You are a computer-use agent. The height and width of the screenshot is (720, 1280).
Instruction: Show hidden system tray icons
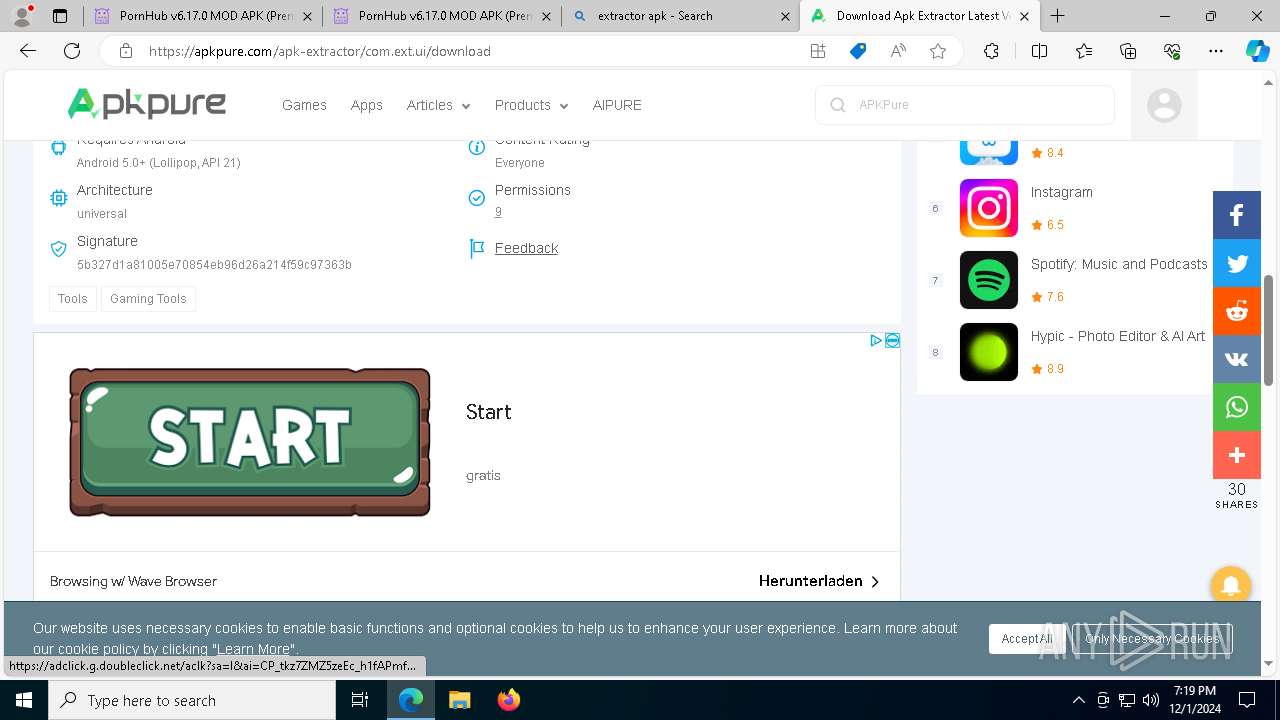(1078, 700)
